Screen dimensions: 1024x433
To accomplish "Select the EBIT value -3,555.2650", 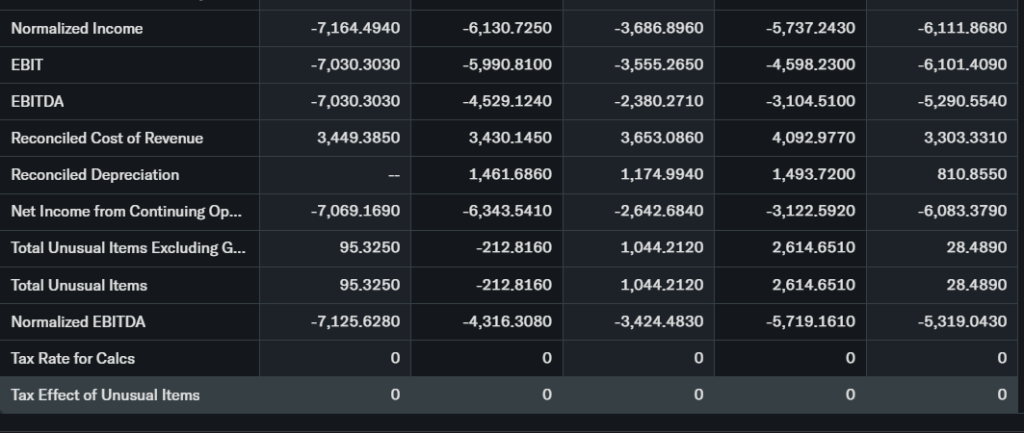I will 659,65.
